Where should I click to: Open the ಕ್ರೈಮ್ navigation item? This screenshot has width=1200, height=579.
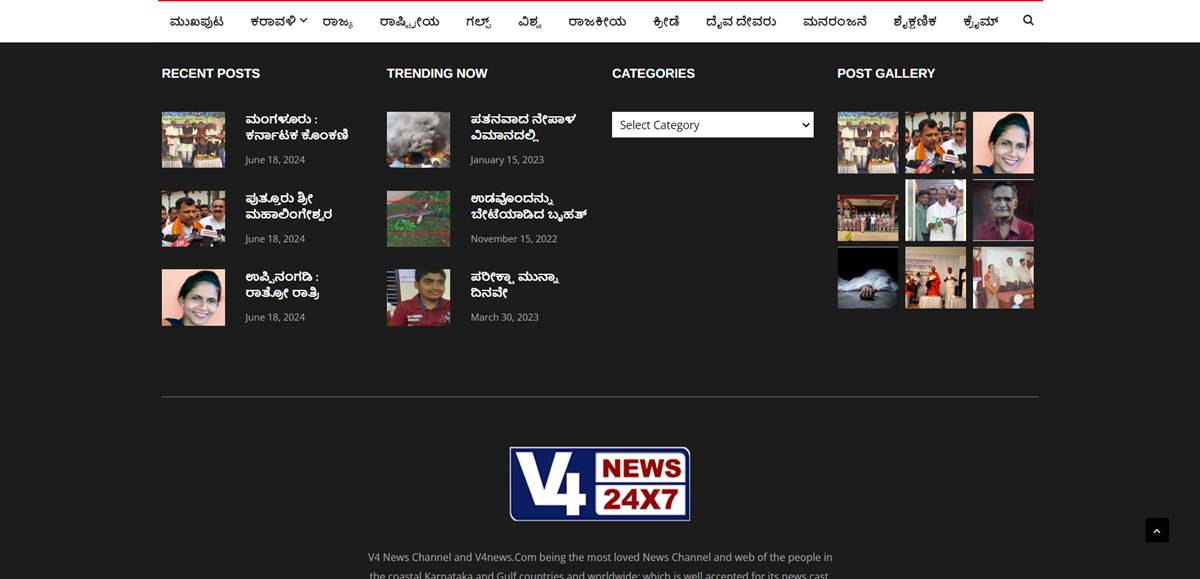coord(980,22)
